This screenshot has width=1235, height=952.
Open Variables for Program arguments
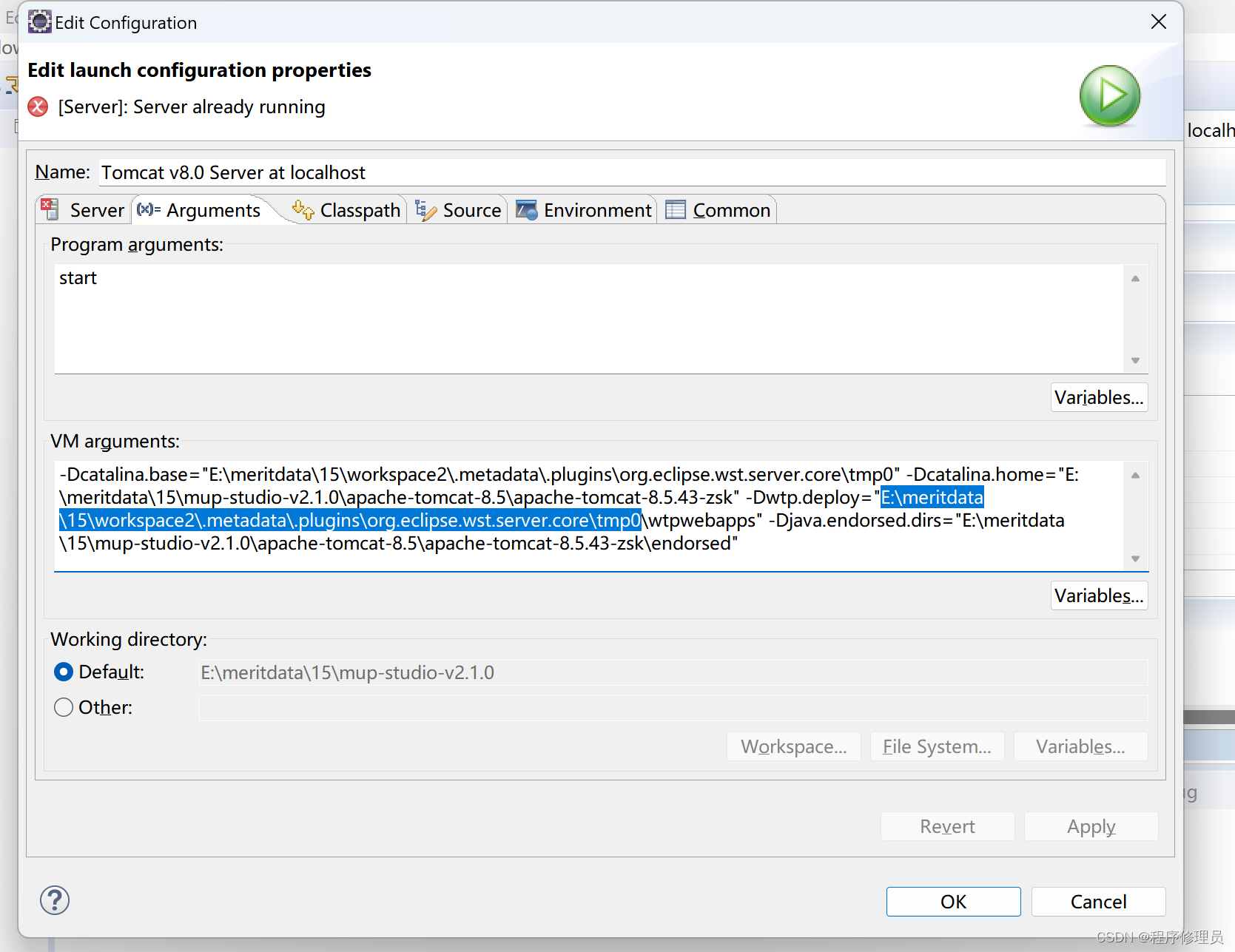(x=1099, y=397)
